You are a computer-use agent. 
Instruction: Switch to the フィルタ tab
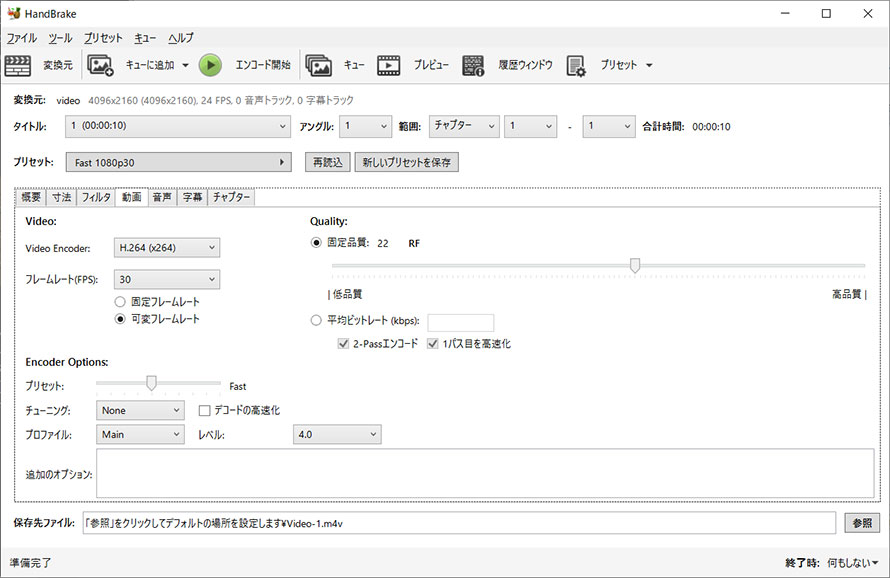pyautogui.click(x=96, y=197)
